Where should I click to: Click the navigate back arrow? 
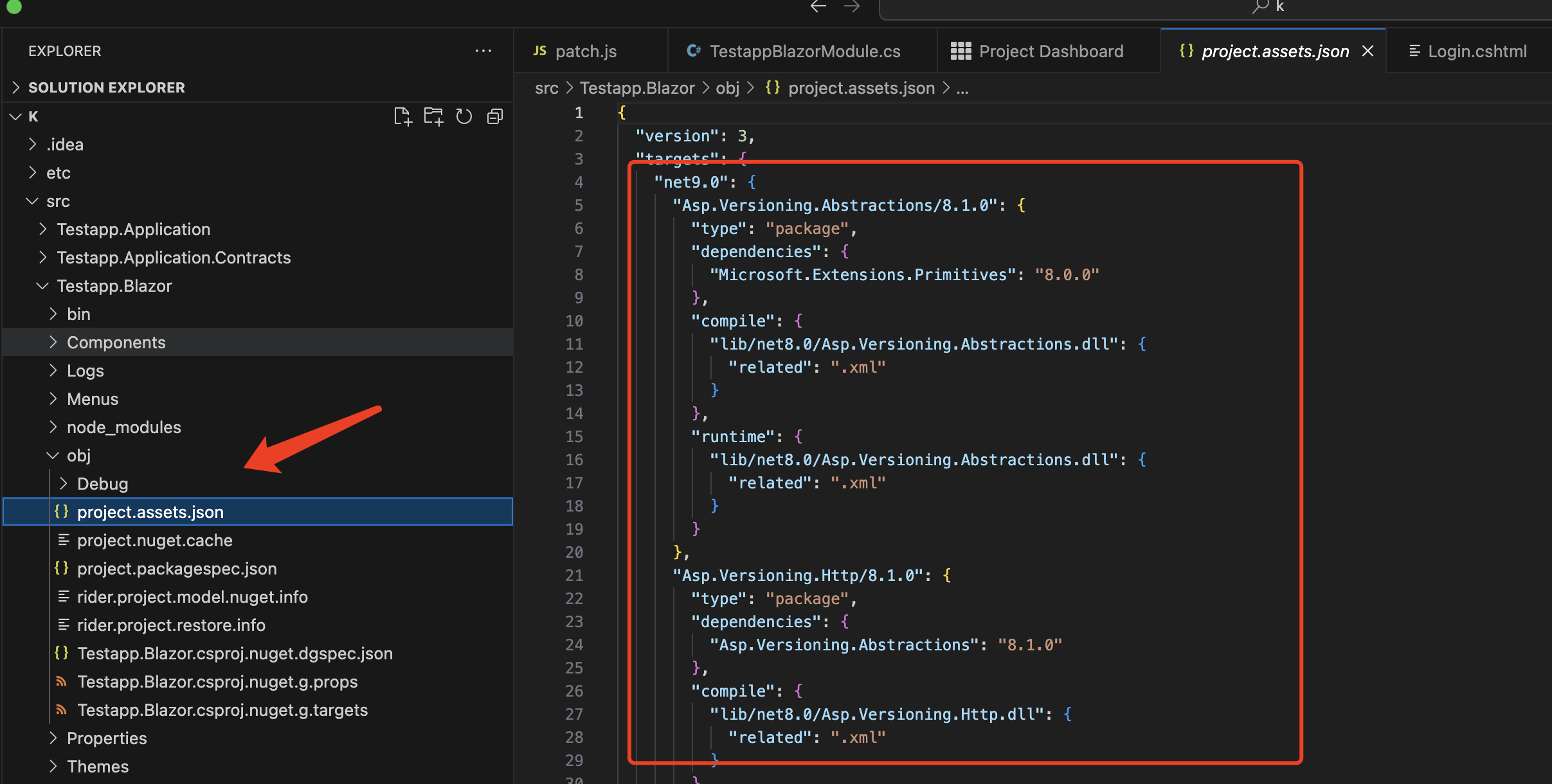coord(818,7)
